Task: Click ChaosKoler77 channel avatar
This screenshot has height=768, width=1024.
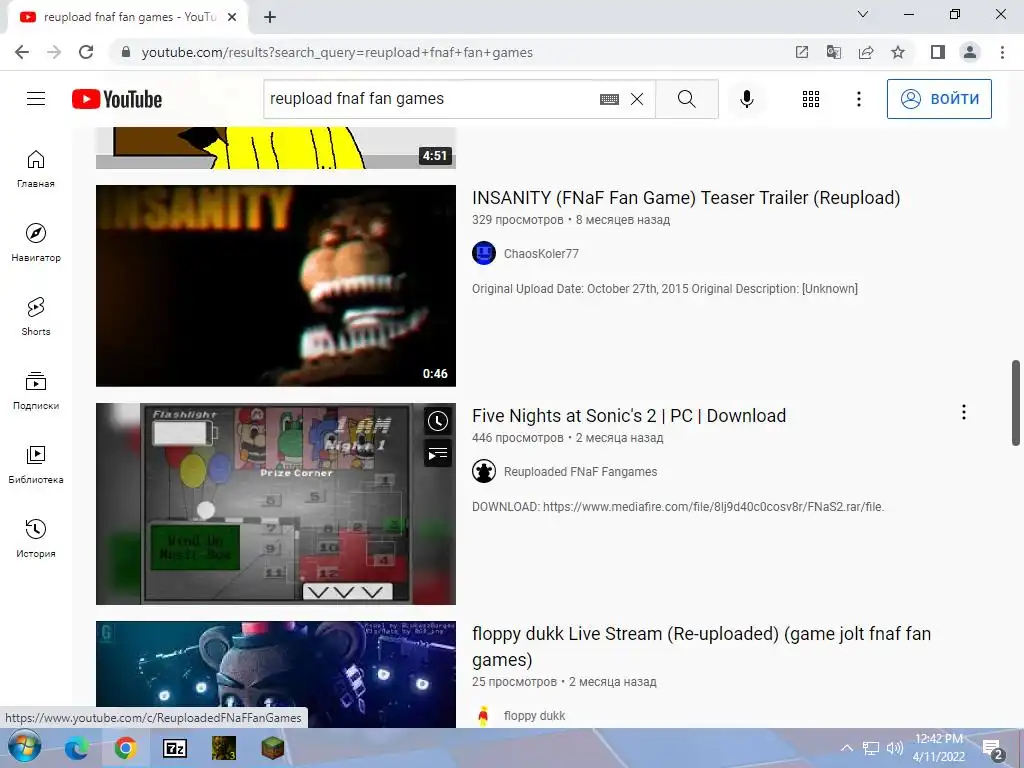Action: coord(484,253)
